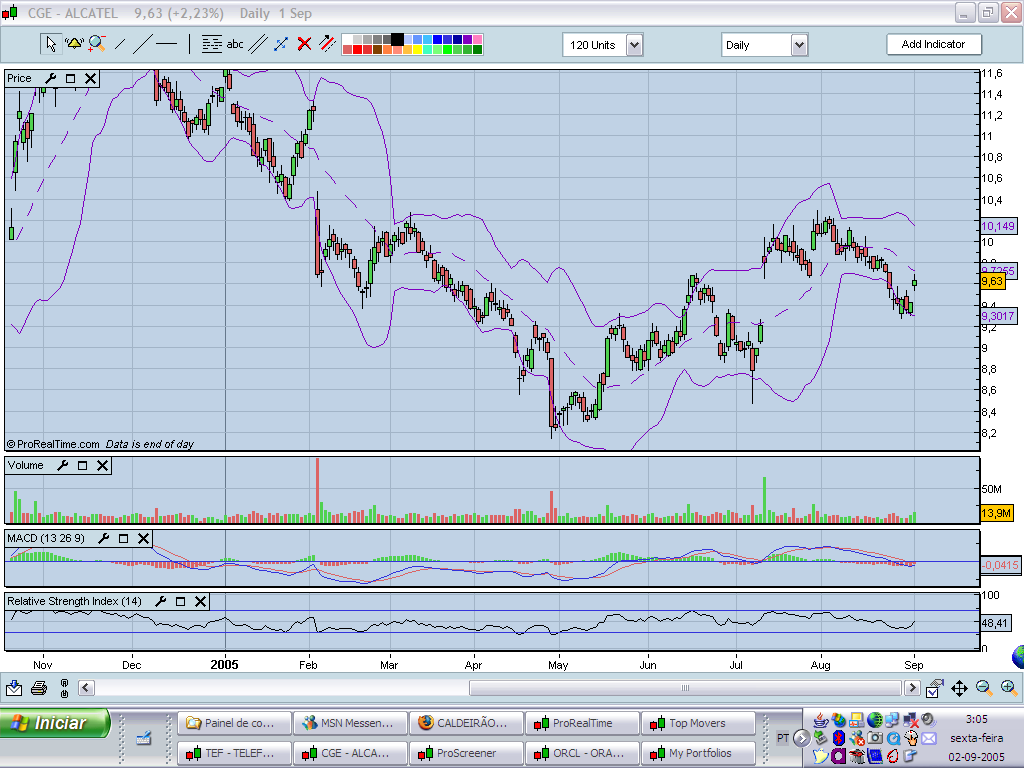Open the 120 Units dropdown
1024x768 pixels.
634,45
